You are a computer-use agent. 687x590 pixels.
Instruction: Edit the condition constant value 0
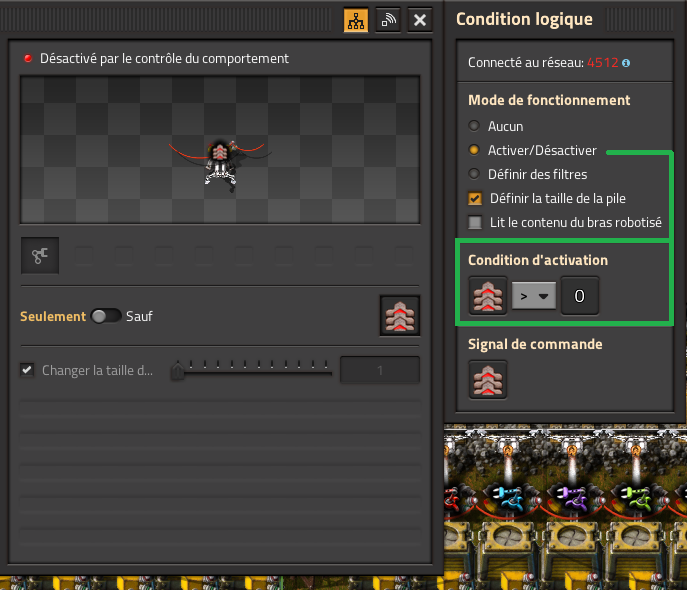(x=580, y=296)
